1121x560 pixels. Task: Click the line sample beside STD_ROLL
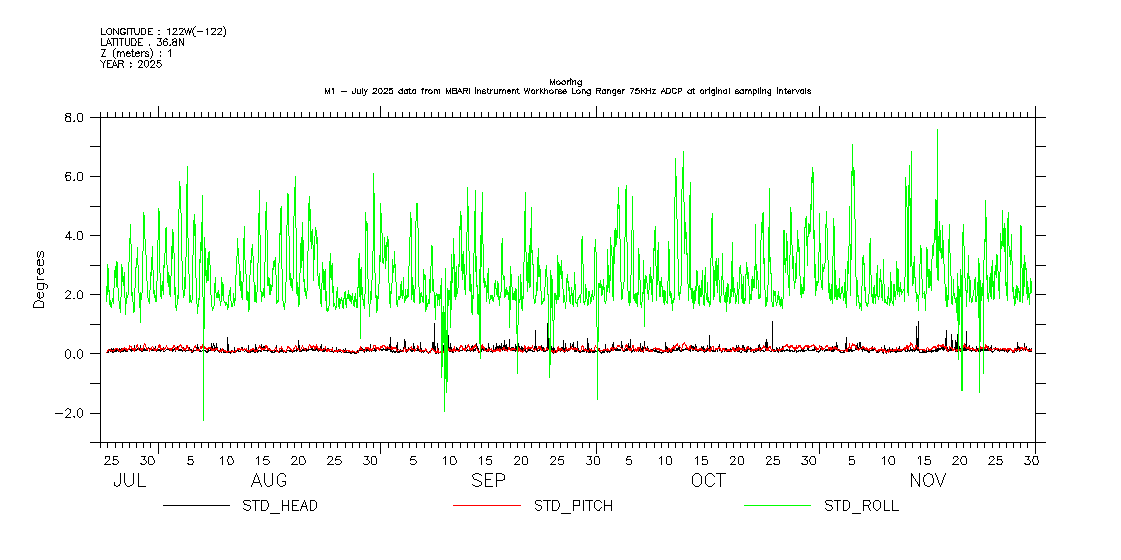(777, 506)
